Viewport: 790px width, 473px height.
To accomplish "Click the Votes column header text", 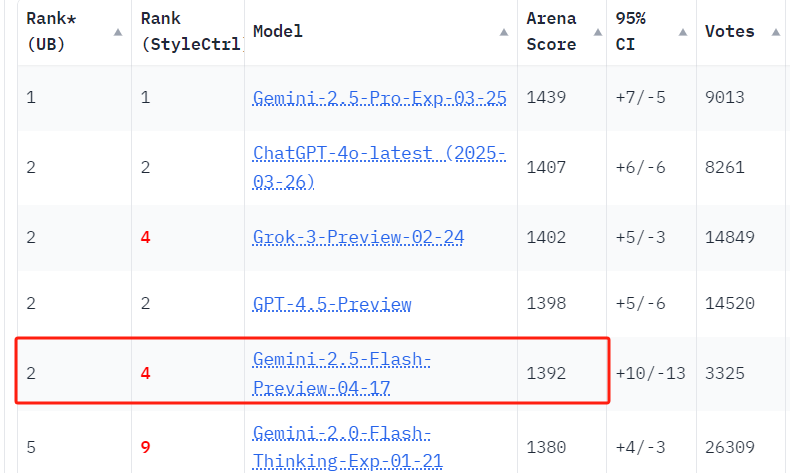I will (730, 31).
